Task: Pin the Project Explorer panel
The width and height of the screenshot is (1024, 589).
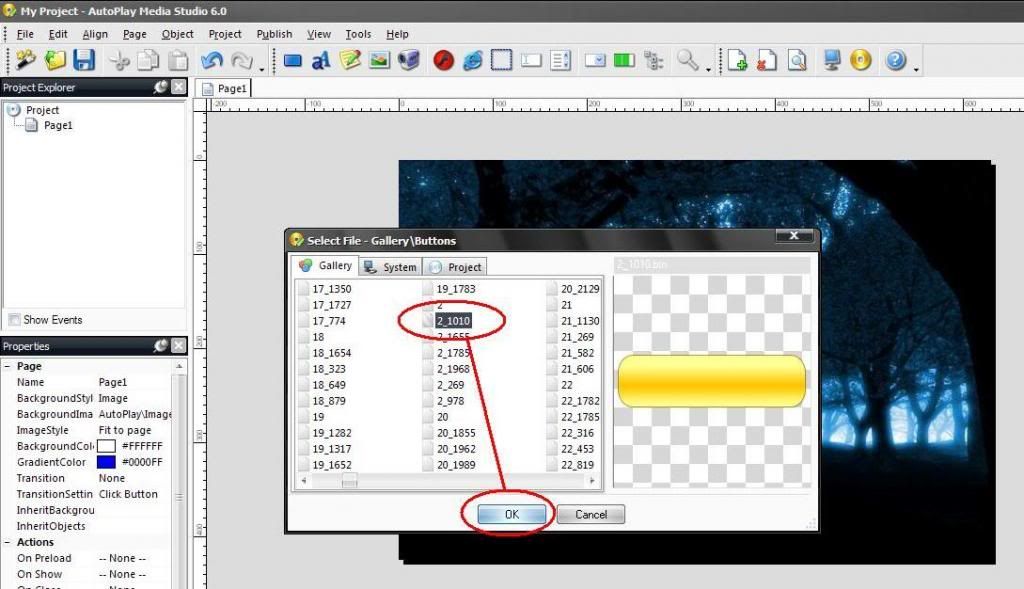Action: (160, 87)
